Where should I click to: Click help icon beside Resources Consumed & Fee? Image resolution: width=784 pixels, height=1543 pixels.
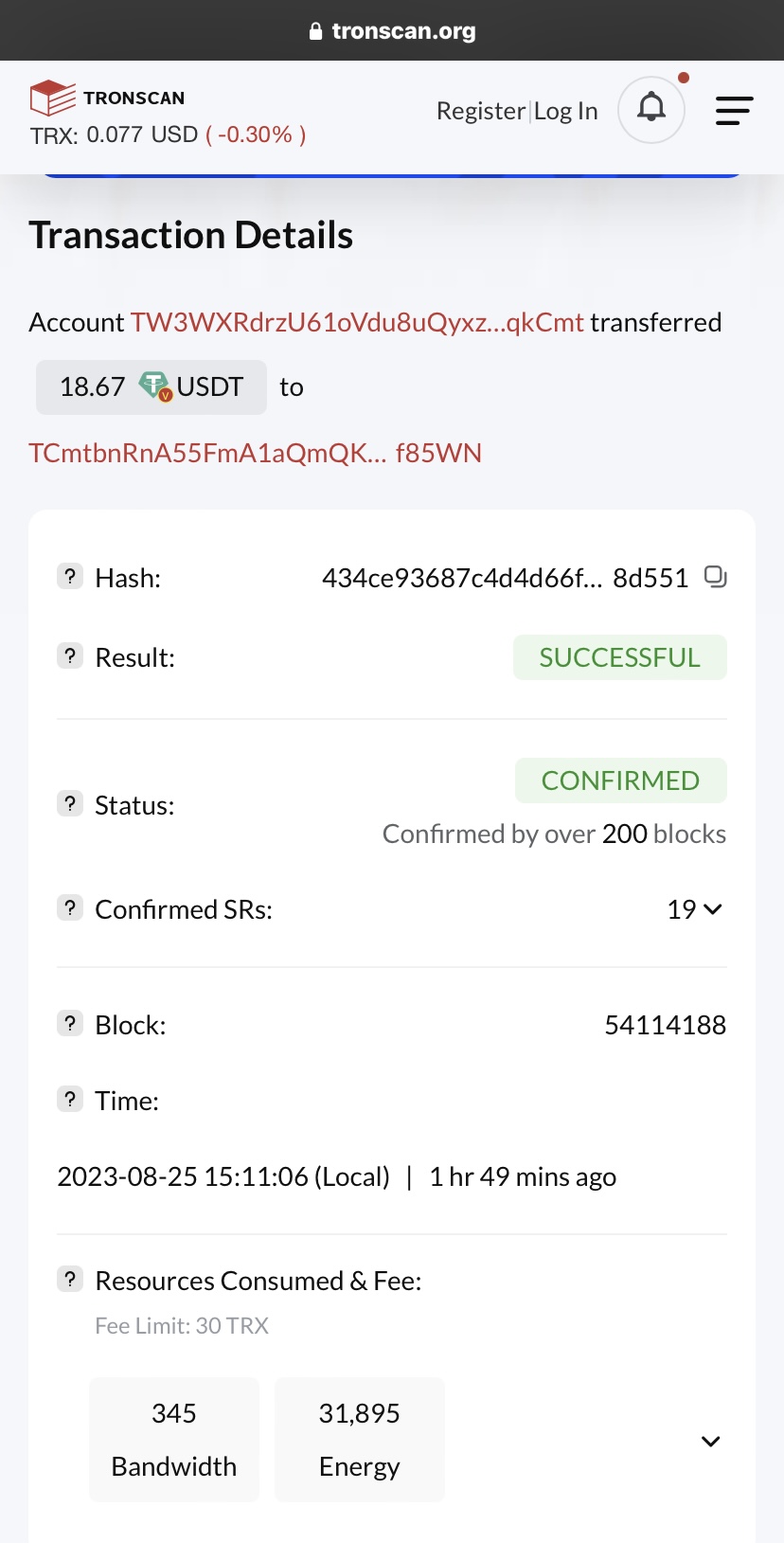click(x=70, y=1279)
